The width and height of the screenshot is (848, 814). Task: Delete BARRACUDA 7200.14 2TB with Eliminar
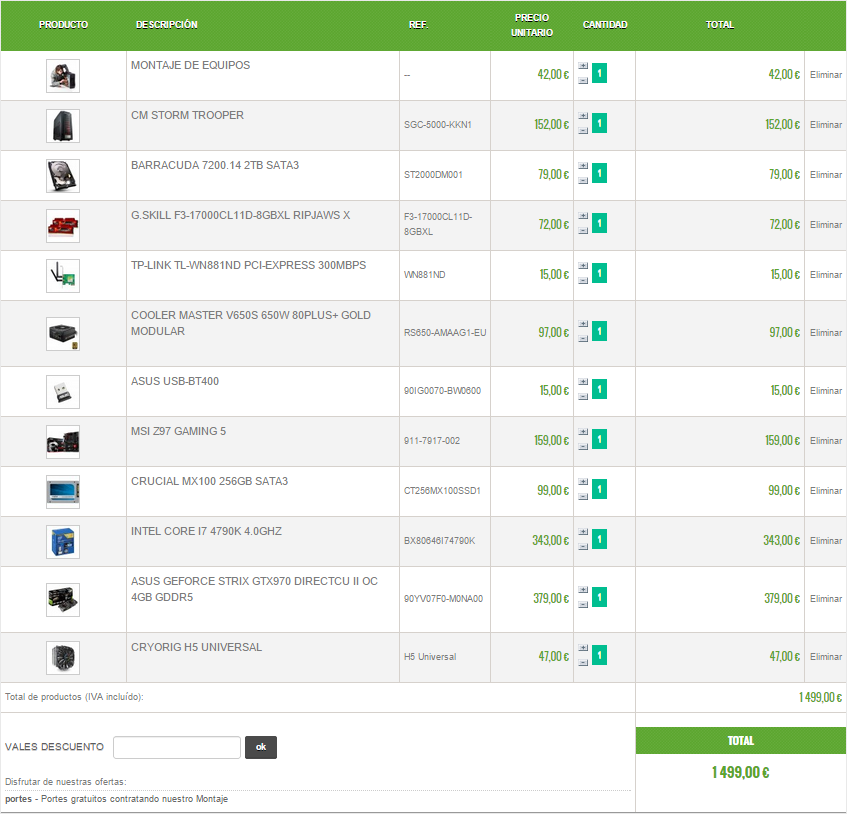click(x=826, y=175)
